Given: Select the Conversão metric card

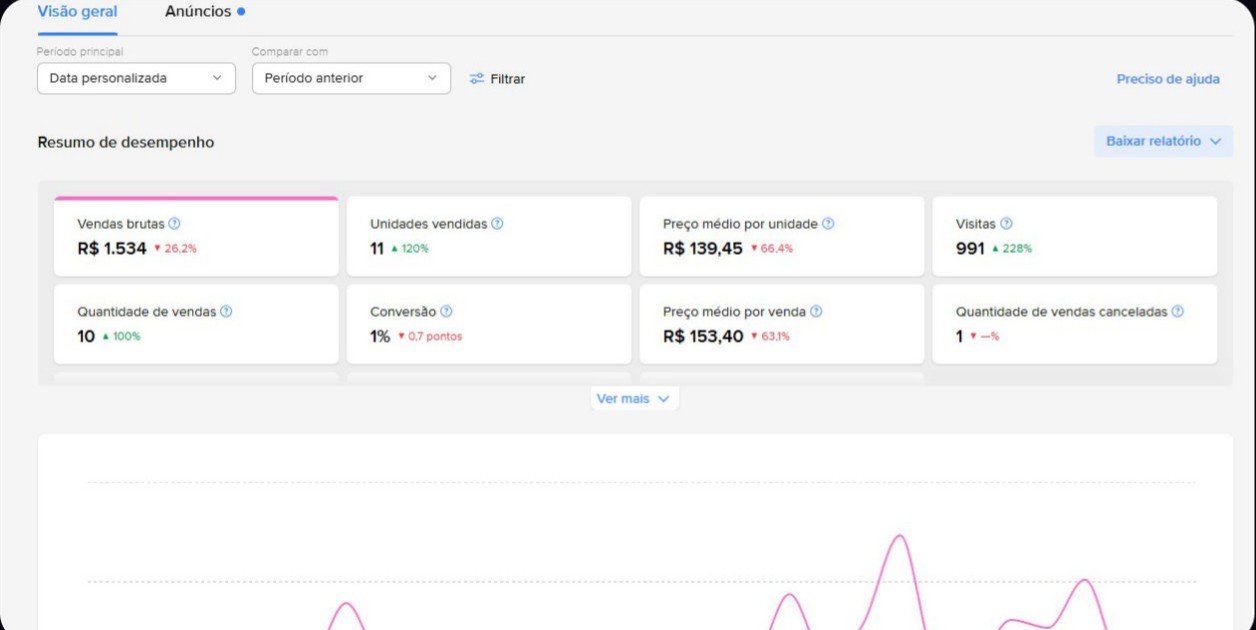Looking at the screenshot, I should click(x=489, y=324).
